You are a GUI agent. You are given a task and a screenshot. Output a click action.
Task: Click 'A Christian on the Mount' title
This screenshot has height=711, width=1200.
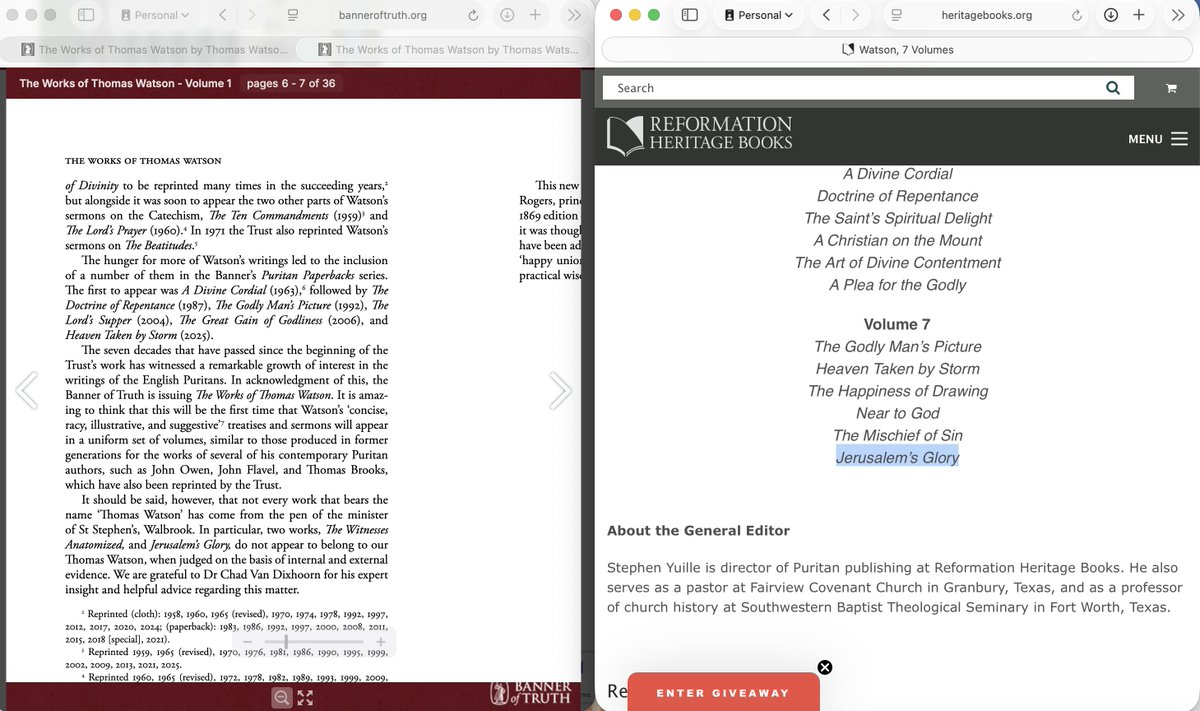897,240
